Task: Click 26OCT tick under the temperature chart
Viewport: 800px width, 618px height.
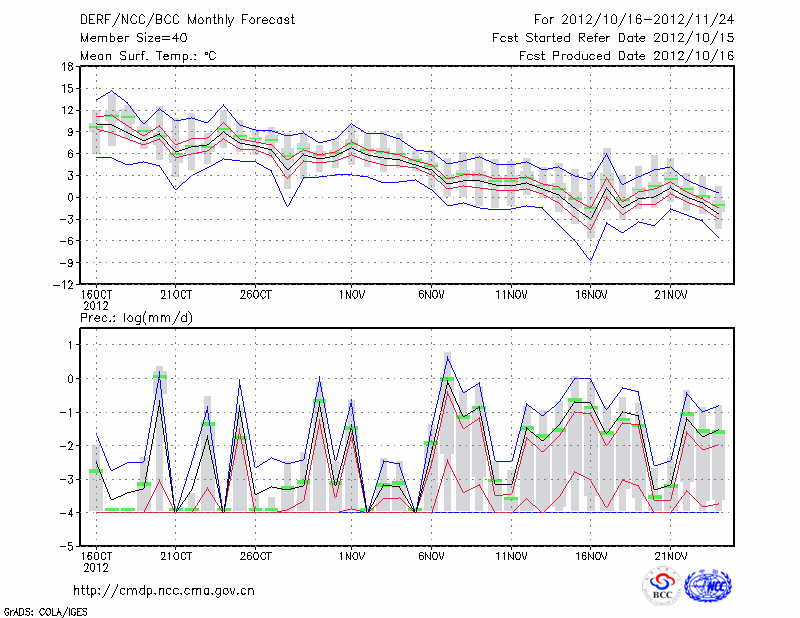Action: (256, 295)
